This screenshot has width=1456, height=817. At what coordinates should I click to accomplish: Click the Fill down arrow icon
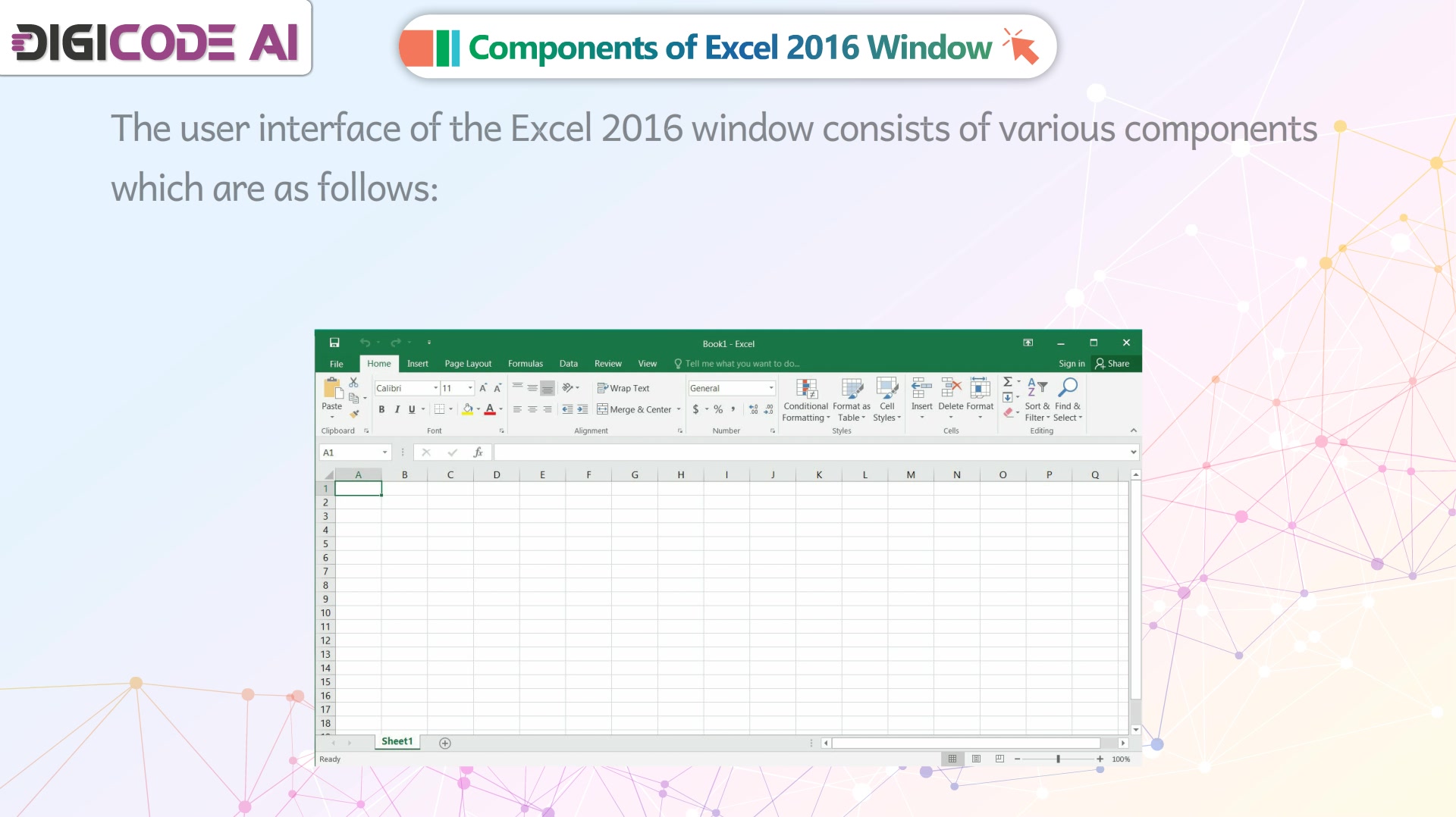point(1008,397)
